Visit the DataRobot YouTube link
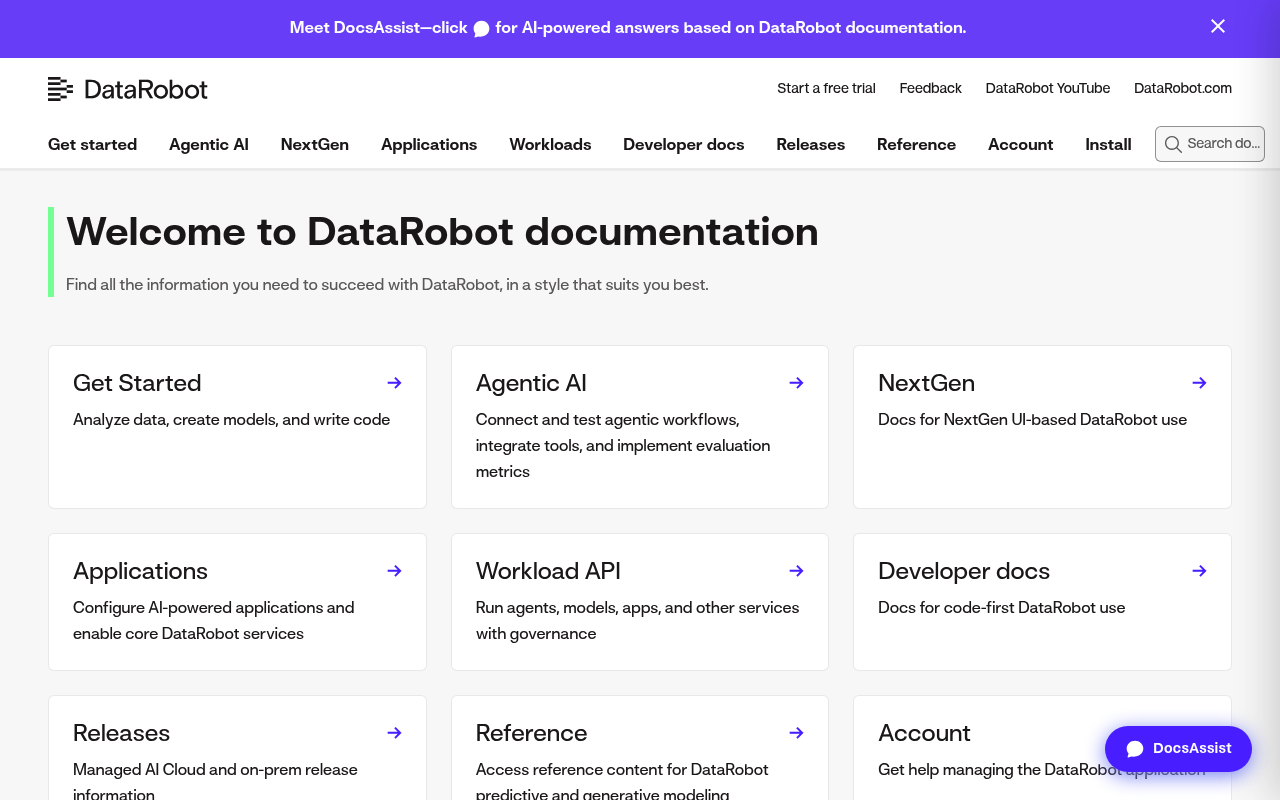 (1048, 88)
